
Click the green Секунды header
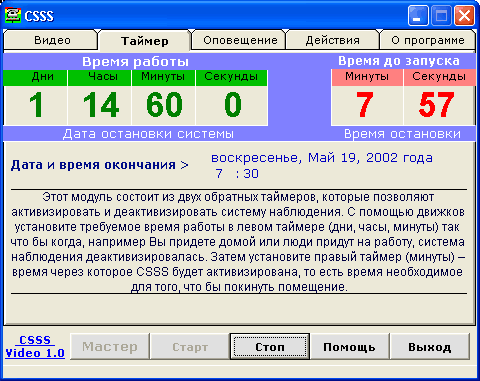click(x=232, y=77)
